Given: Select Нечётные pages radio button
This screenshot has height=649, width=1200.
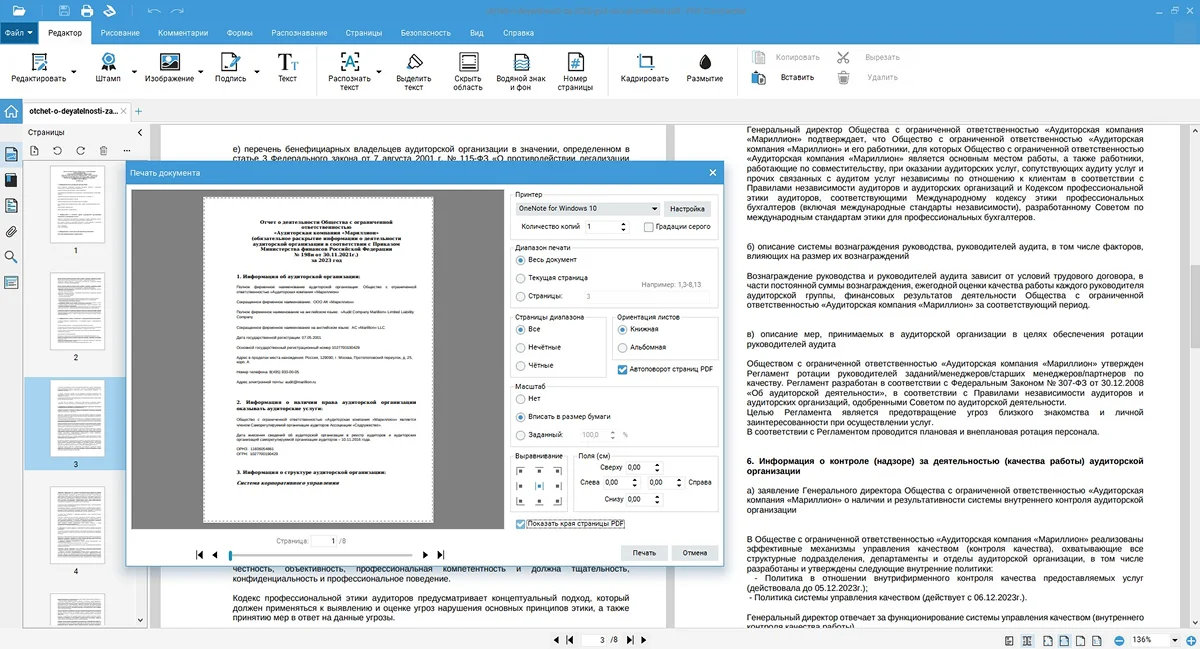Looking at the screenshot, I should [x=520, y=347].
